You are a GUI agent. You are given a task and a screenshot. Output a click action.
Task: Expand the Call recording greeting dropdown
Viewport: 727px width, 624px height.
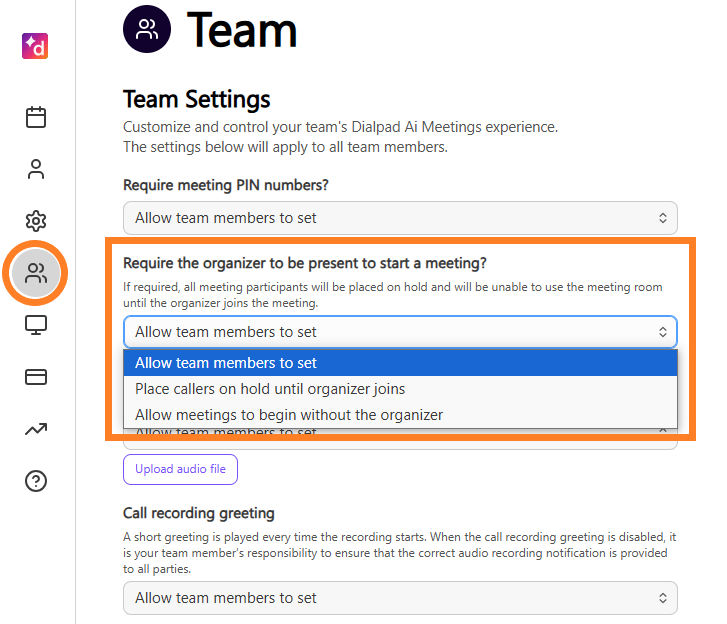[x=400, y=598]
